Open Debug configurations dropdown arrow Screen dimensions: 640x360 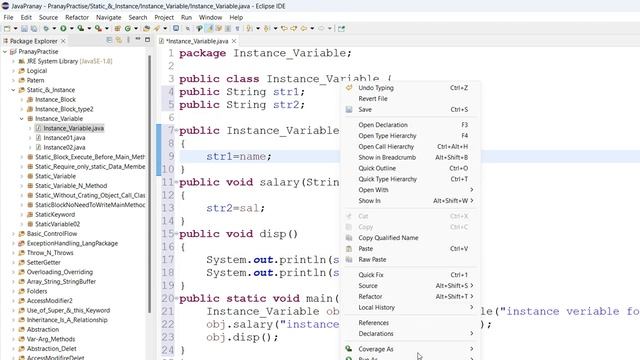point(54,29)
